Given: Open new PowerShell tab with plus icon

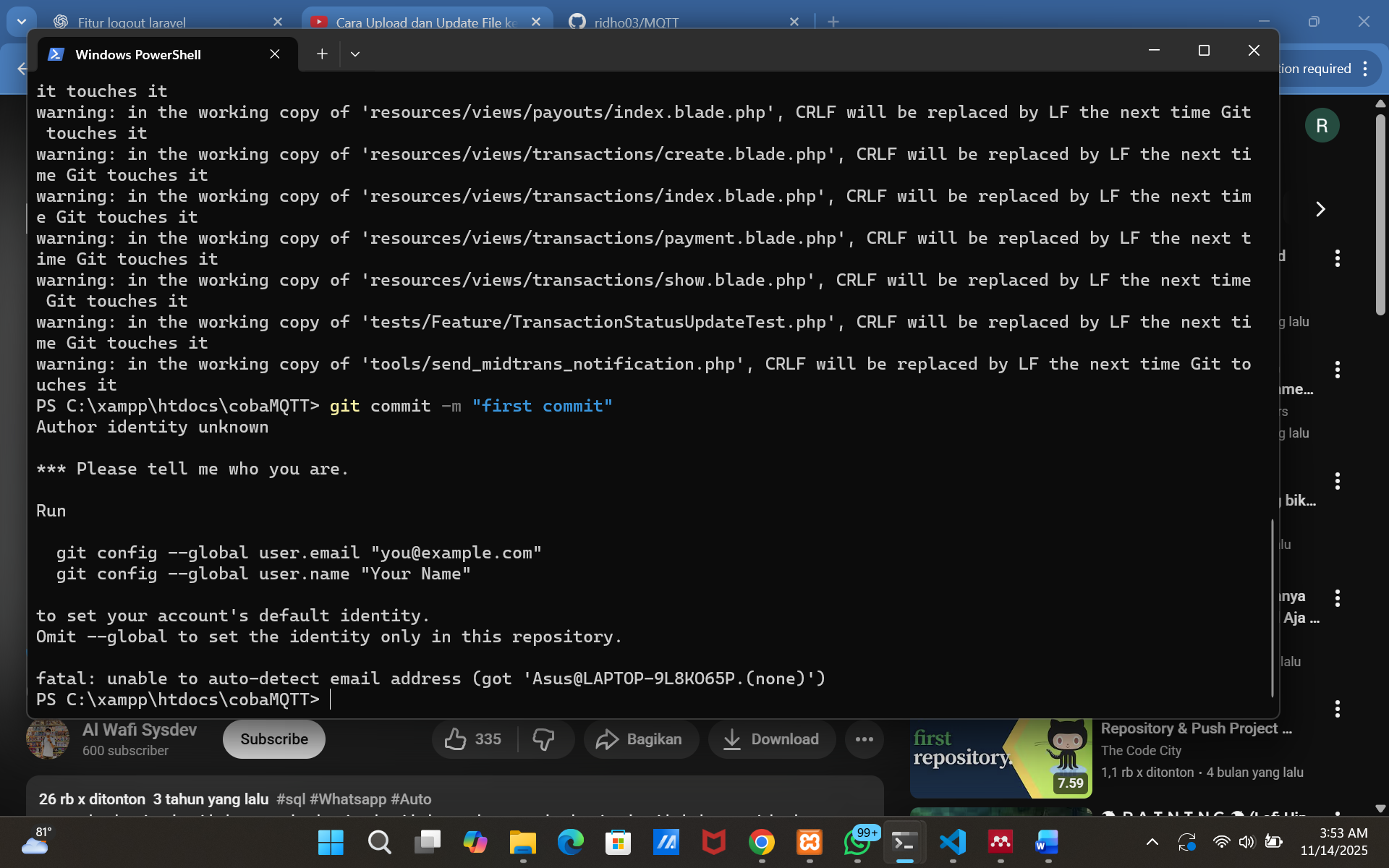Looking at the screenshot, I should point(322,54).
